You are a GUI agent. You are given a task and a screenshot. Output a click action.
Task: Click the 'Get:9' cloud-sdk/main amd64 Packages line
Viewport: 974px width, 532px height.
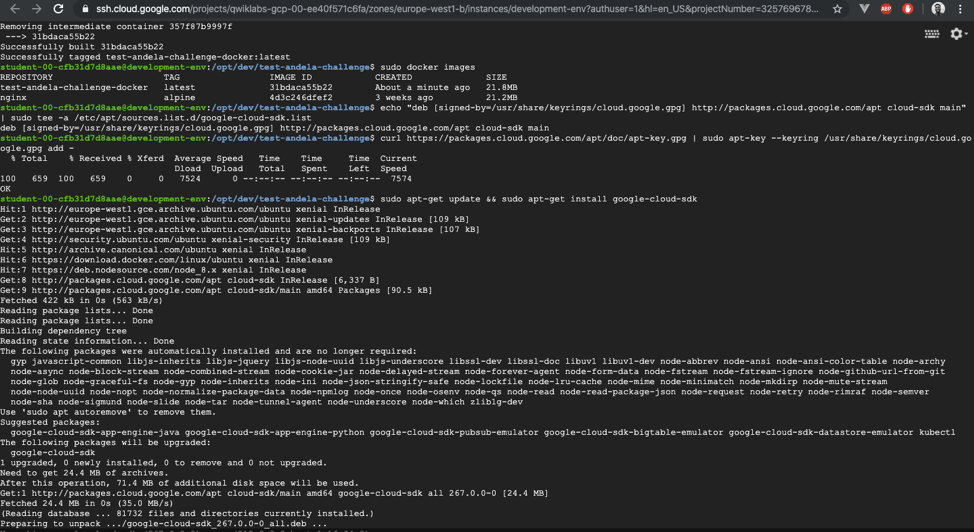tap(216, 290)
